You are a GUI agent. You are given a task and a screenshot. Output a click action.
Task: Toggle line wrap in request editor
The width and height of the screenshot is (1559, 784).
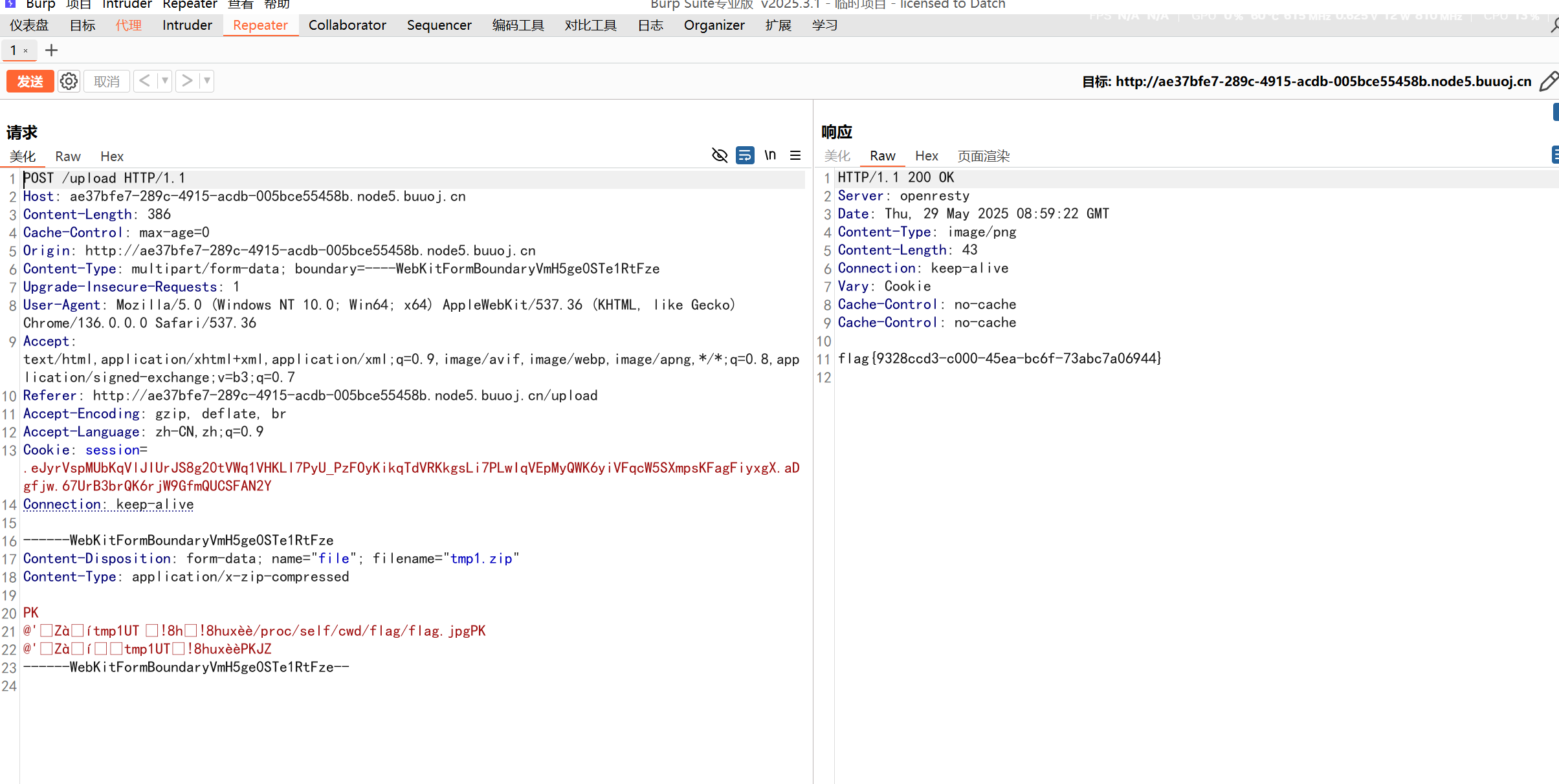point(745,155)
